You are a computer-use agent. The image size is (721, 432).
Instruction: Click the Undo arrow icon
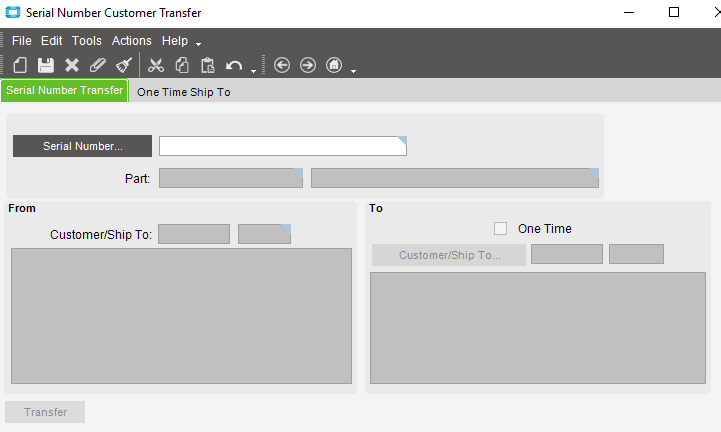click(234, 66)
